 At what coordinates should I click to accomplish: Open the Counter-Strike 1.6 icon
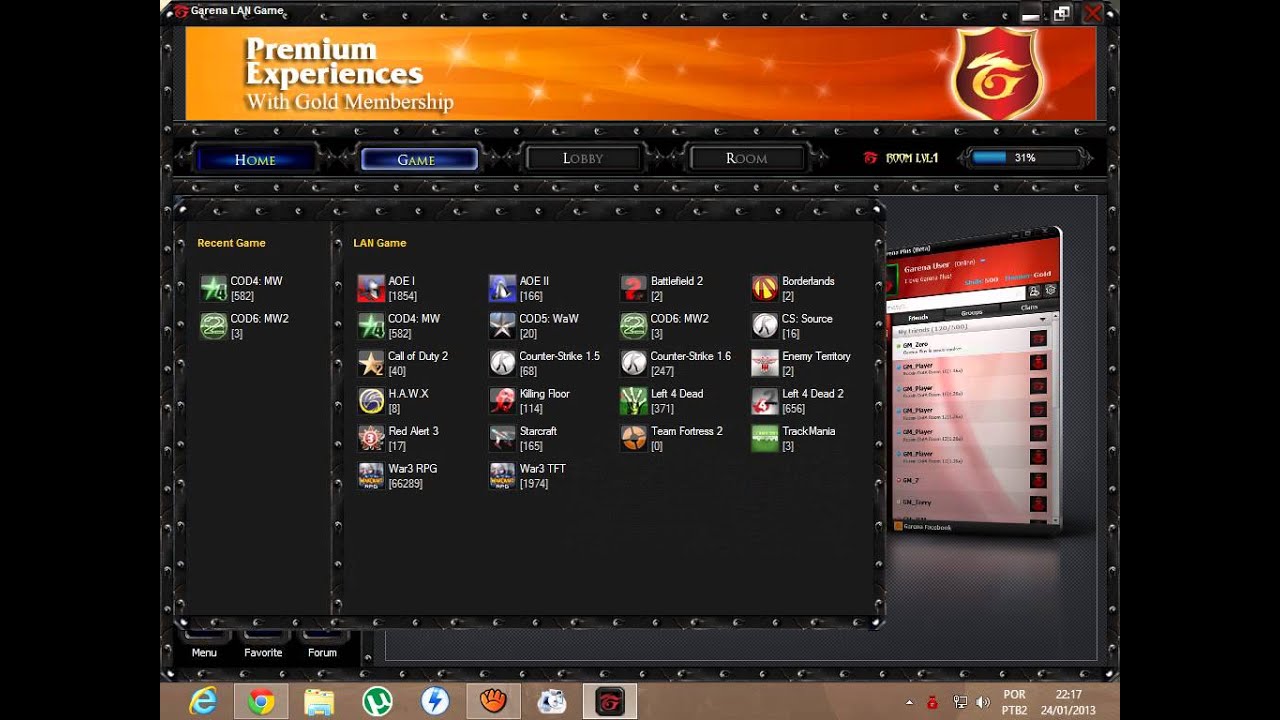point(634,364)
